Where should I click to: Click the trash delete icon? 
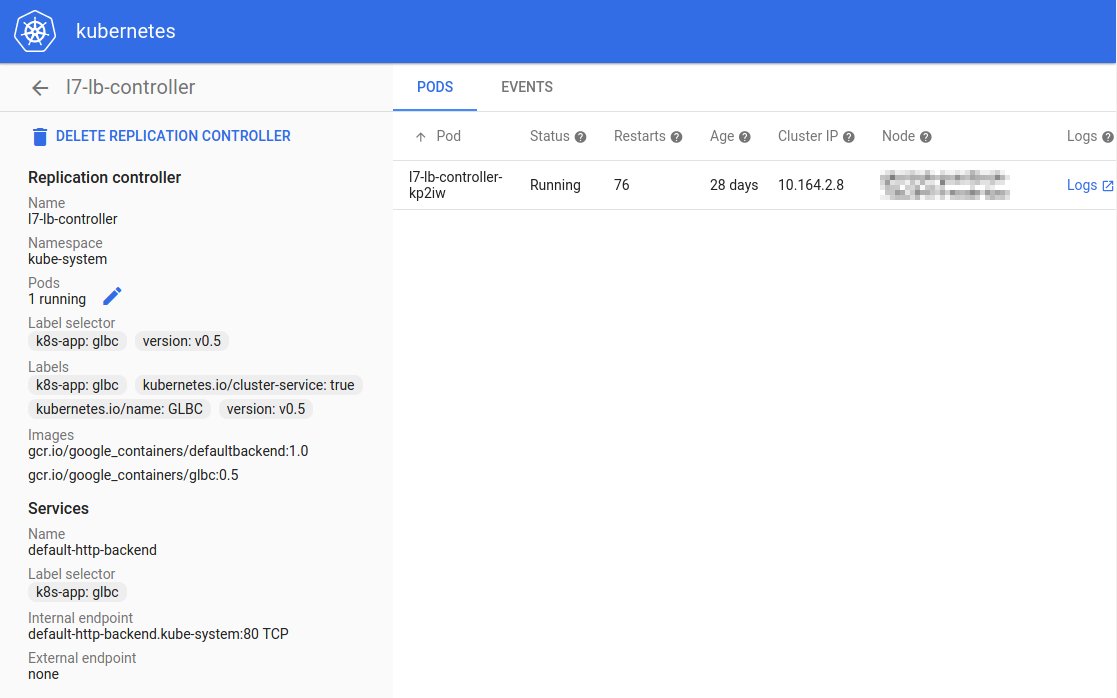pyautogui.click(x=40, y=137)
